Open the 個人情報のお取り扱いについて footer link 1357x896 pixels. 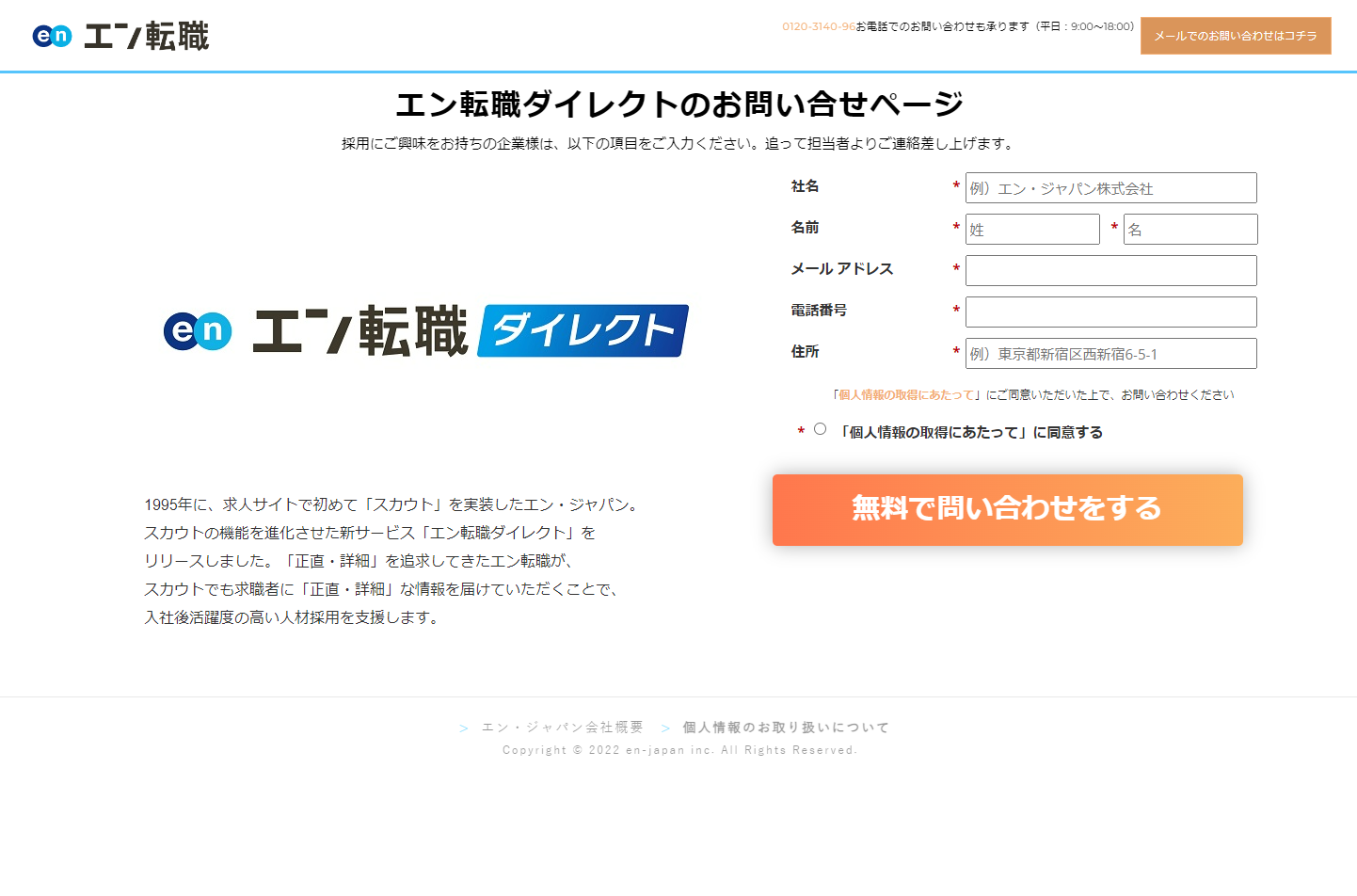[x=785, y=728]
